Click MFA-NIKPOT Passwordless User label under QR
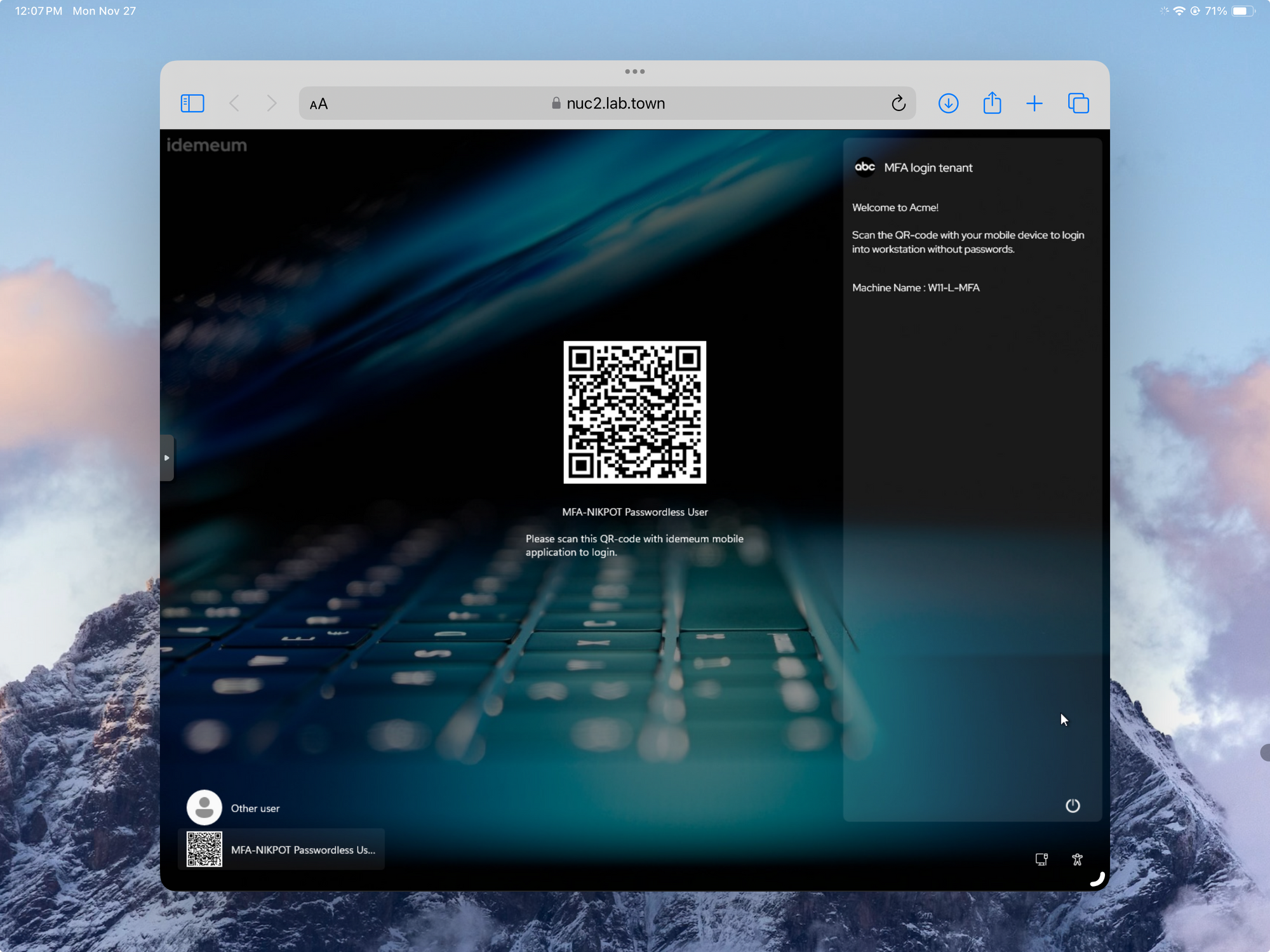The width and height of the screenshot is (1270, 952). click(635, 512)
